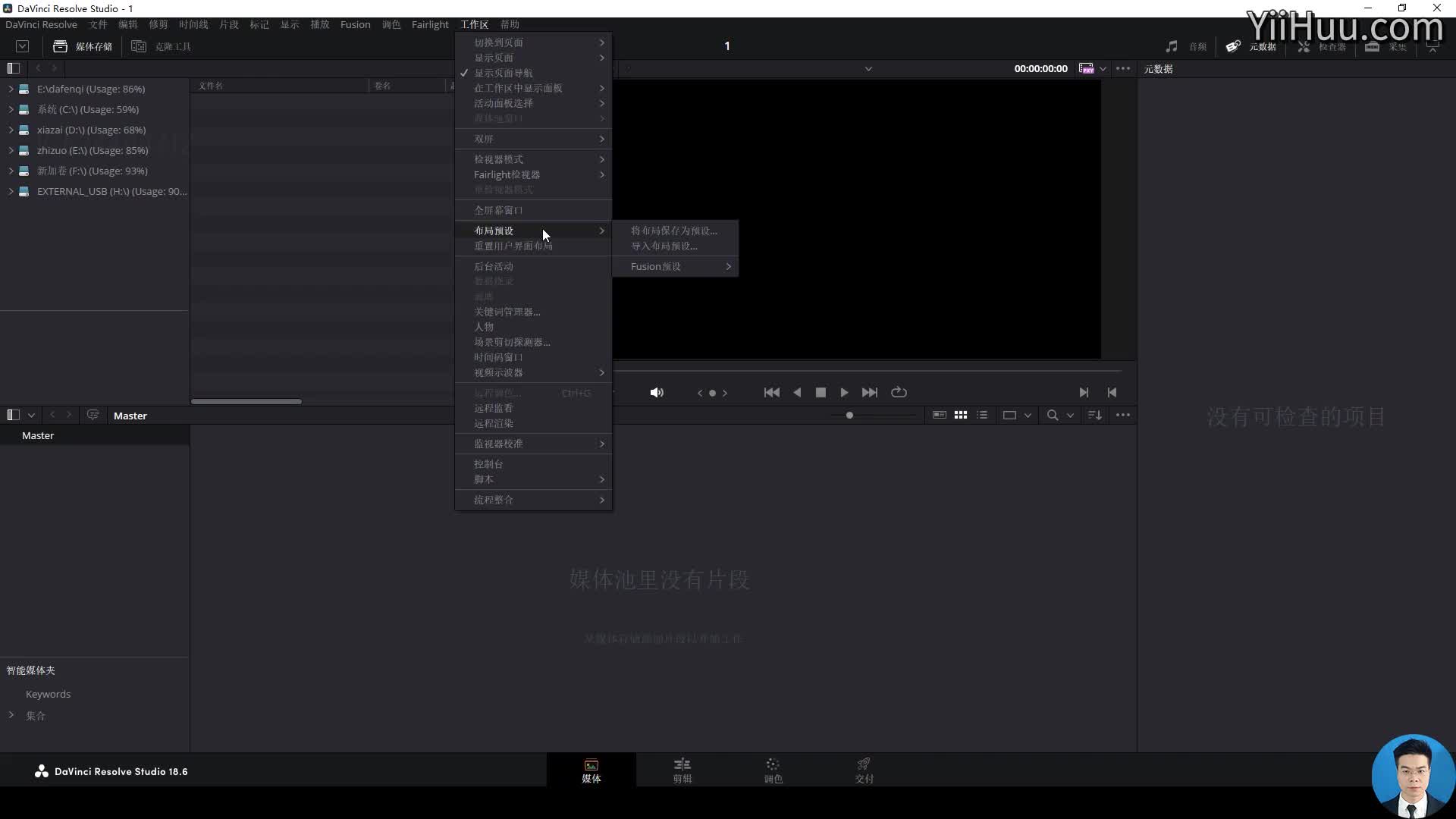
Task: Play reverse in viewer transport
Action: pos(797,392)
